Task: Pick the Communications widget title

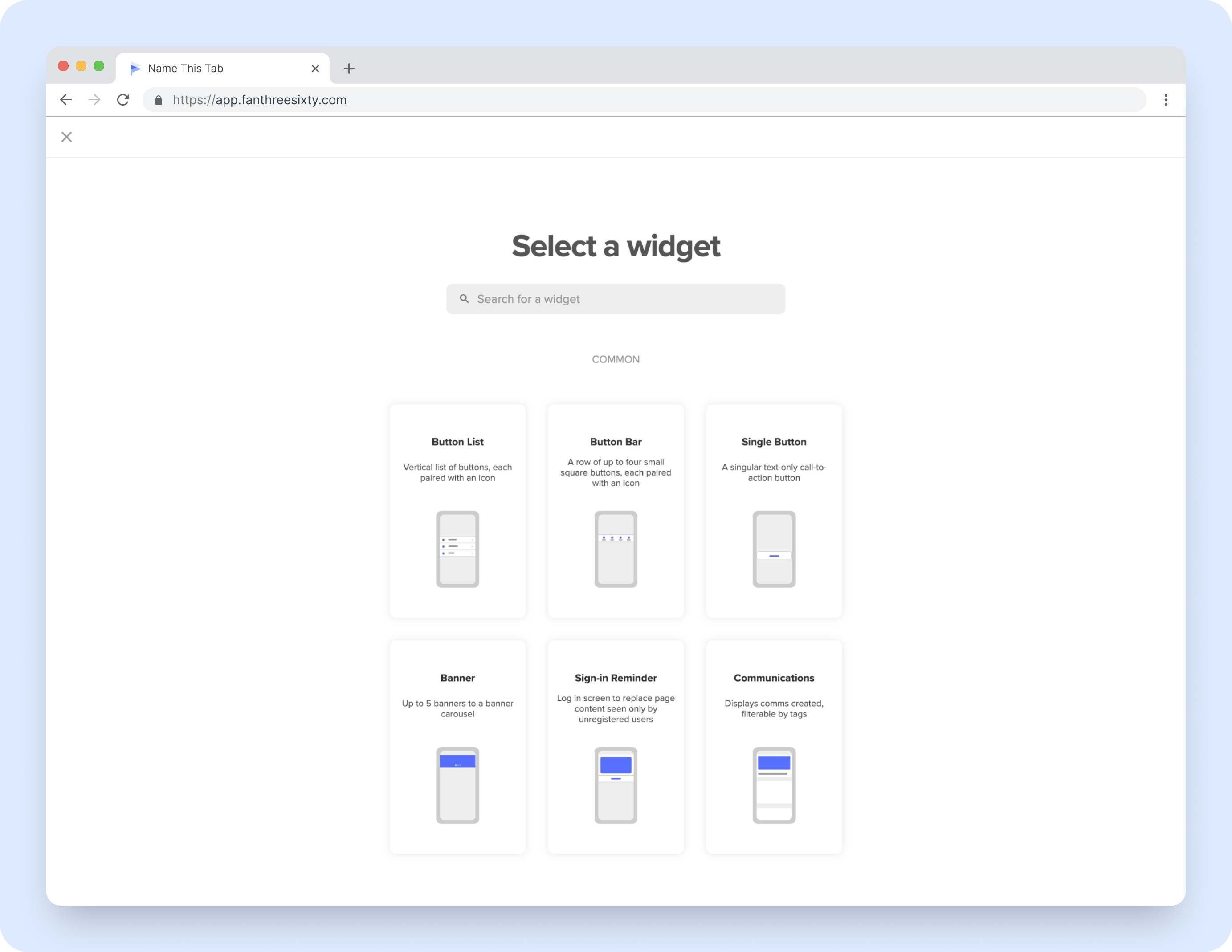Action: (774, 678)
